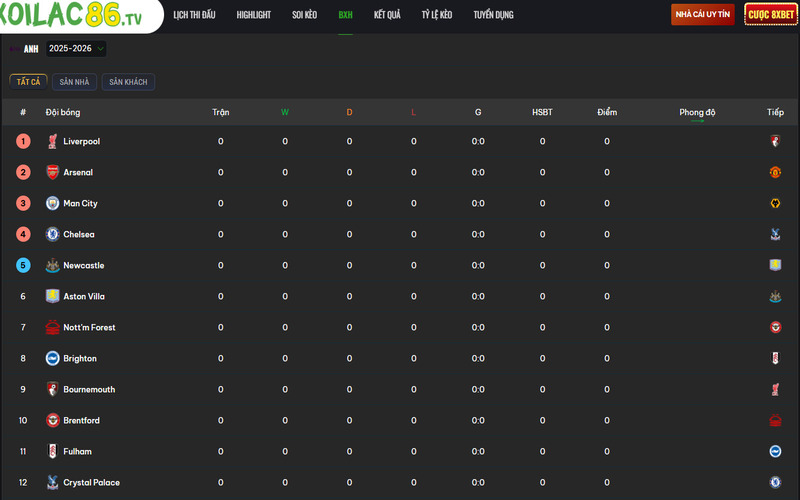Click the Nott'm Forest club crest icon

(53, 327)
